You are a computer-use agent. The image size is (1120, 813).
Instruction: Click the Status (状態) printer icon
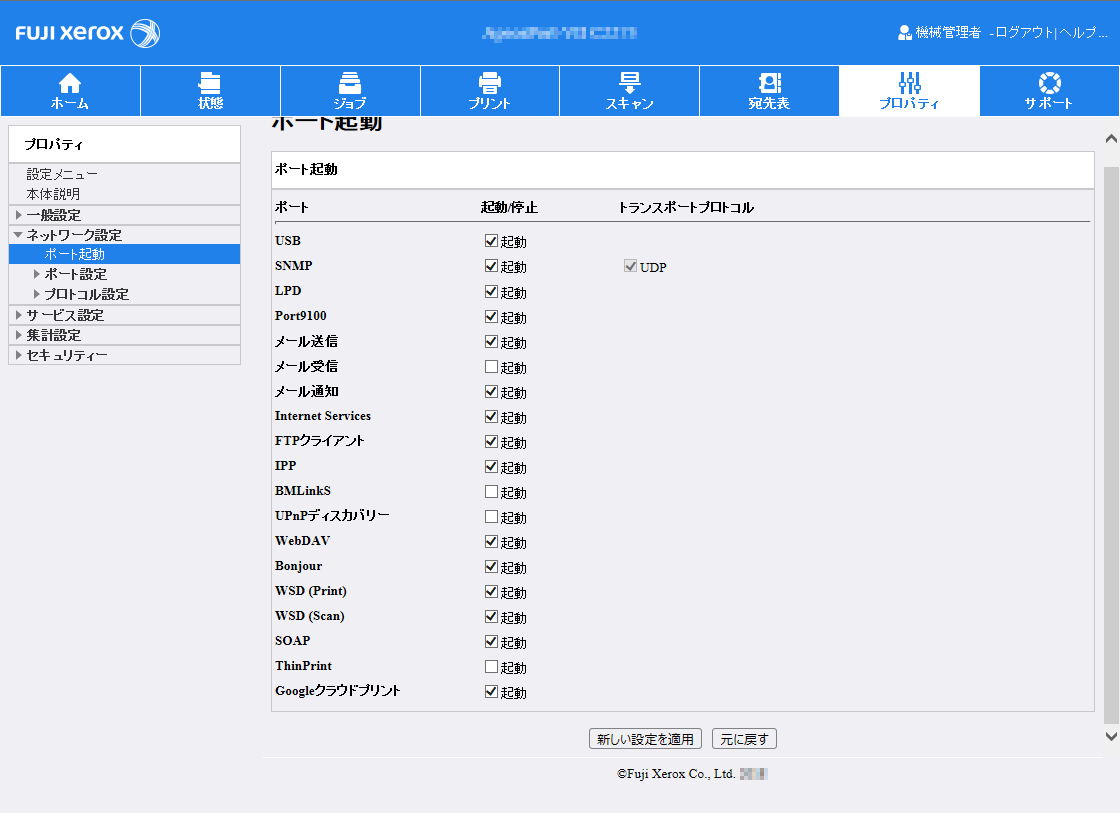(210, 83)
